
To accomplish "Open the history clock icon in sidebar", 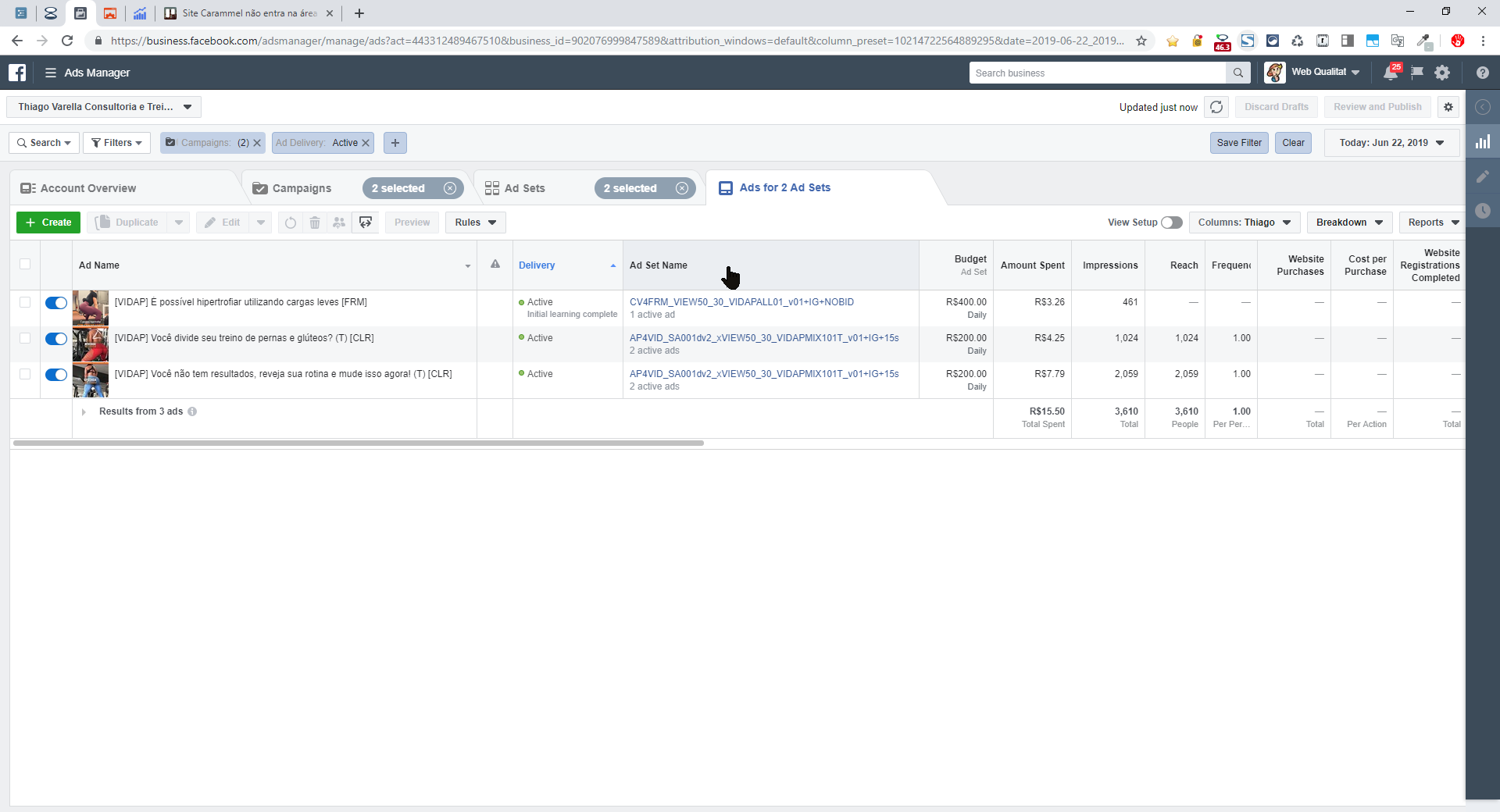I will click(1482, 211).
